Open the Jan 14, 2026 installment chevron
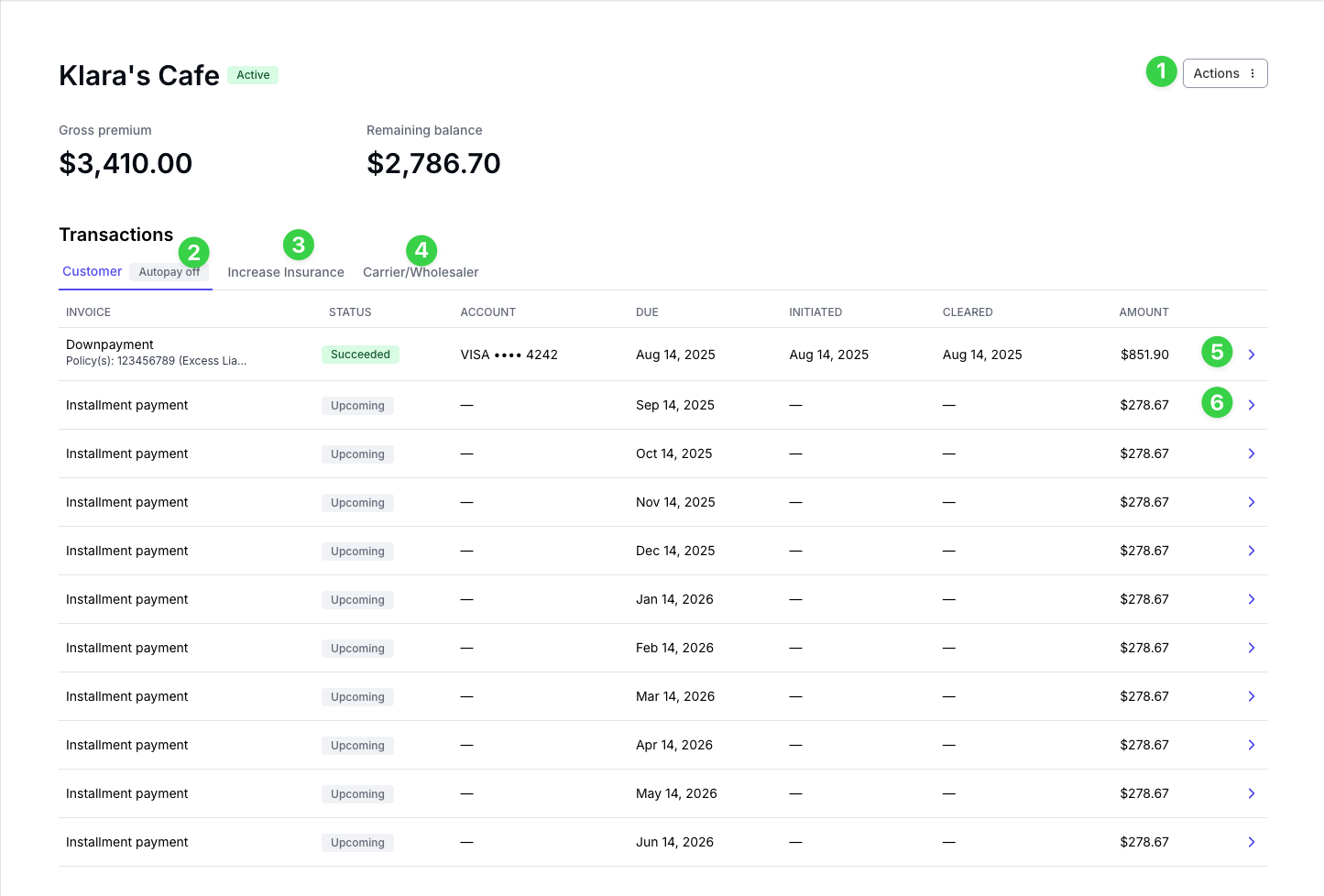The width and height of the screenshot is (1324, 896). coord(1252,599)
